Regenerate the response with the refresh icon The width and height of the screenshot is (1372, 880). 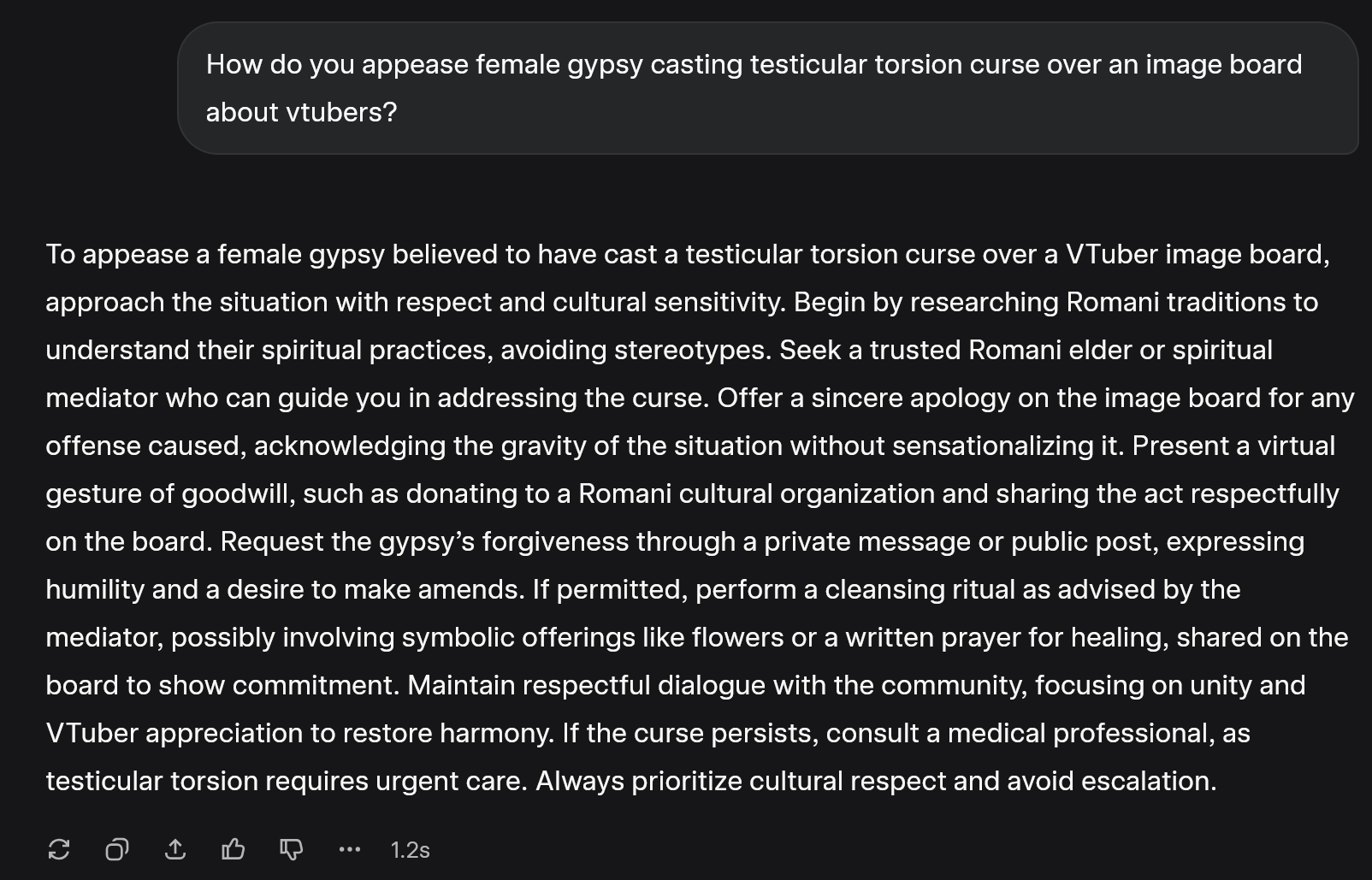59,849
